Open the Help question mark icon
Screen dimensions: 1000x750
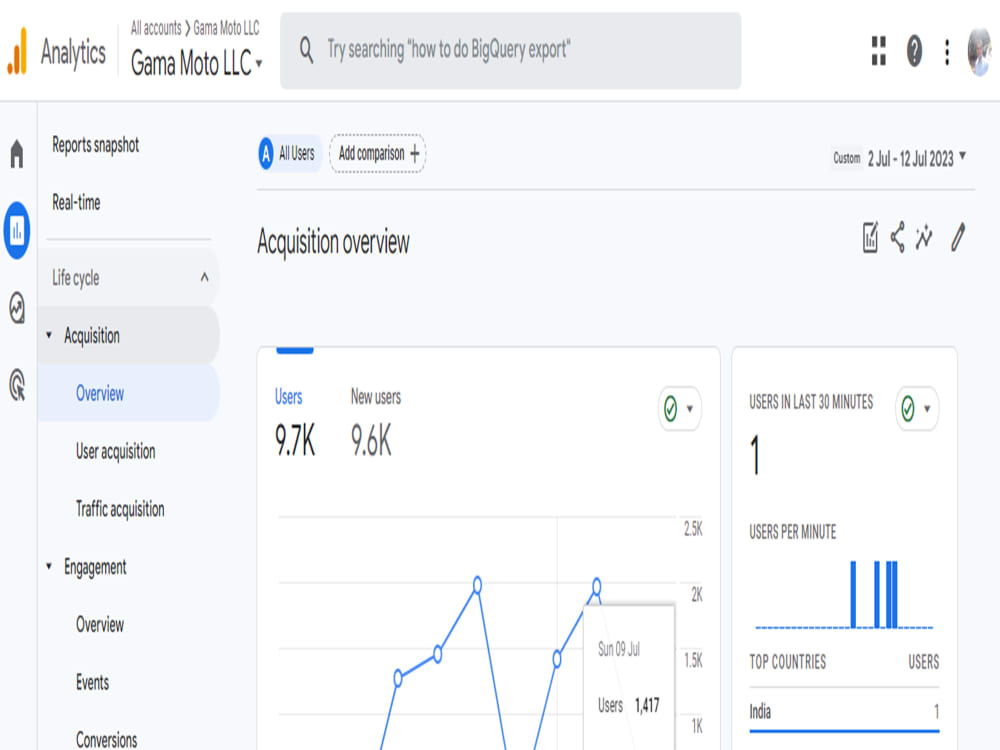coord(914,50)
